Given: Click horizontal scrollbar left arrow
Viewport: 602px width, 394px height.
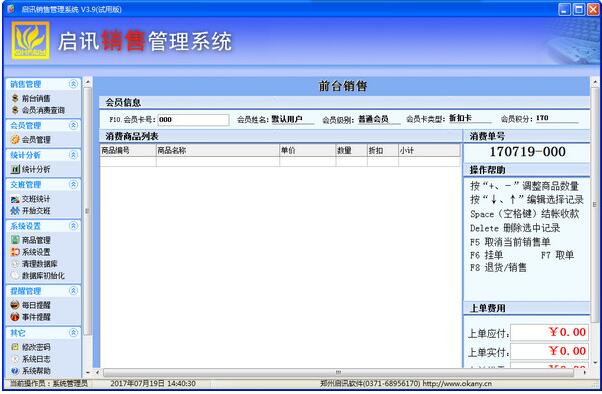Looking at the screenshot, I should click(97, 372).
